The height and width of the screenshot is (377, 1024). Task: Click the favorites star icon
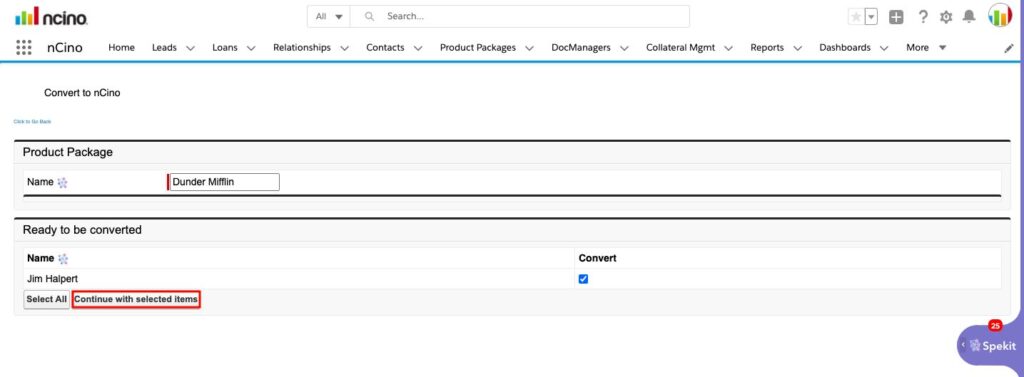[856, 17]
